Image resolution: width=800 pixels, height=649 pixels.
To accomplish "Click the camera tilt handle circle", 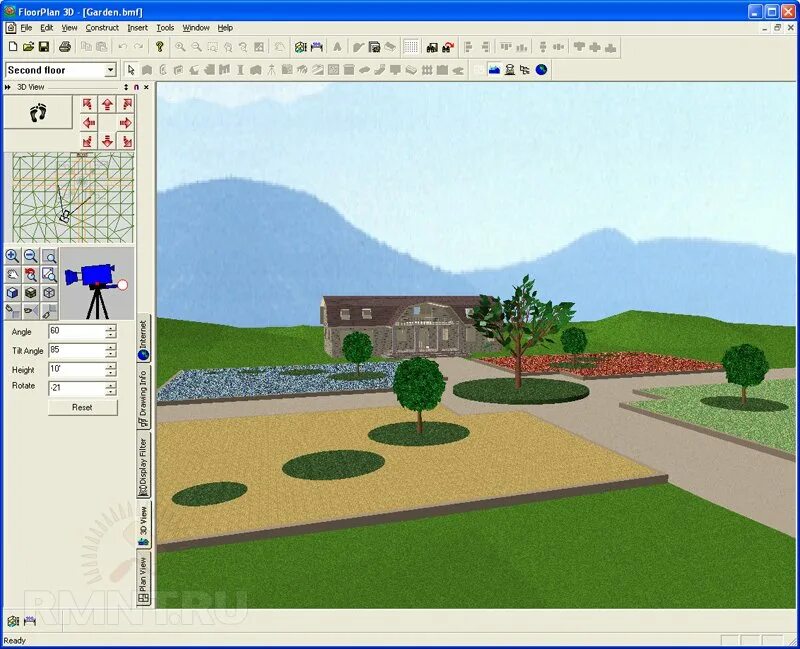I will (122, 285).
